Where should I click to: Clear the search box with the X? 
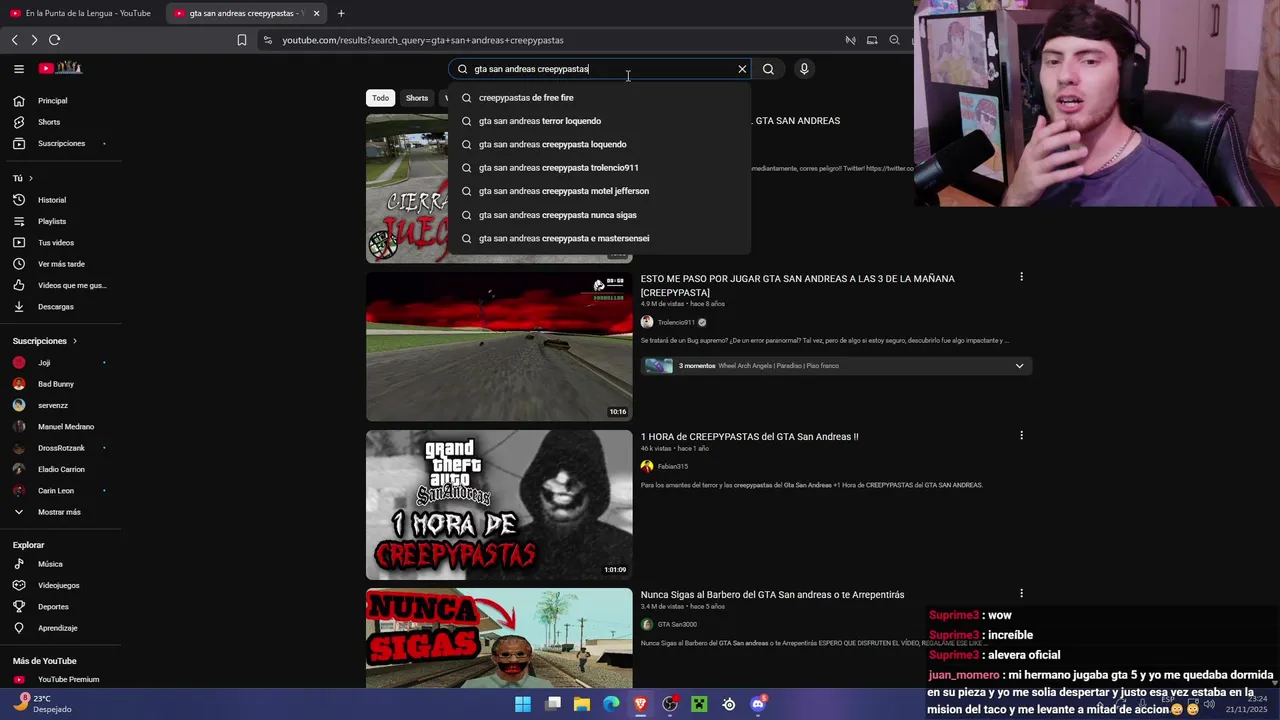click(x=742, y=69)
